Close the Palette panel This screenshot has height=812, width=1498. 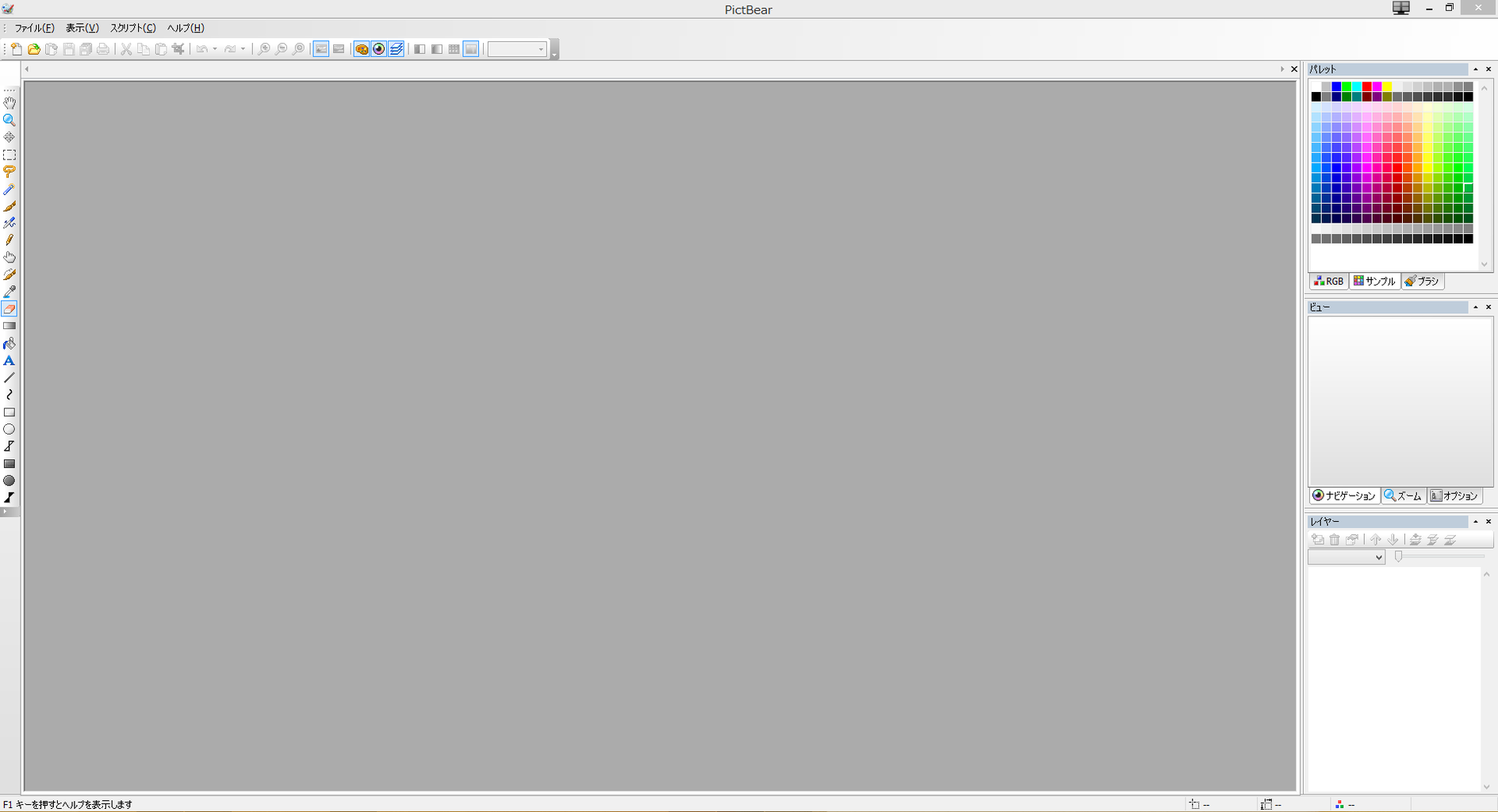pyautogui.click(x=1488, y=69)
